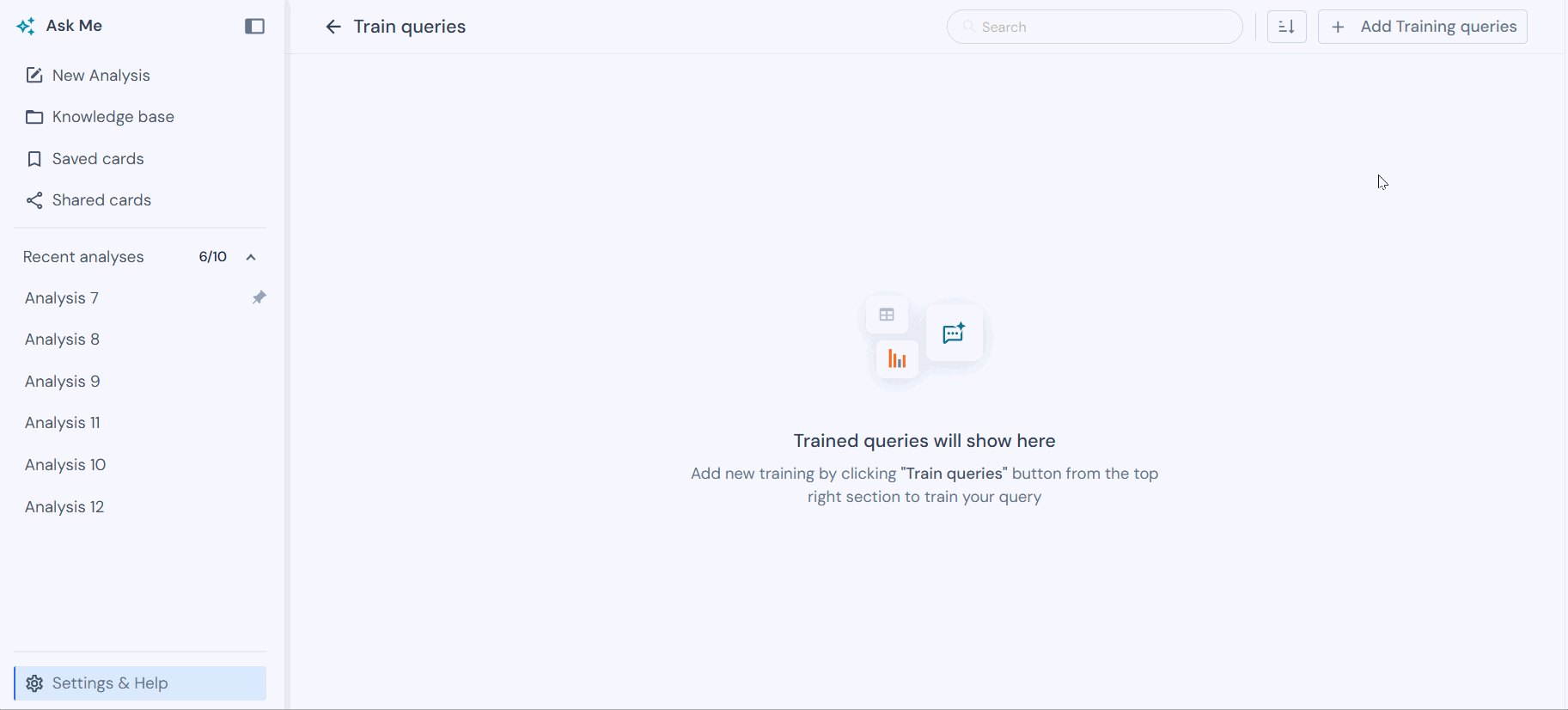Open Analysis 12 from the list

tap(64, 507)
